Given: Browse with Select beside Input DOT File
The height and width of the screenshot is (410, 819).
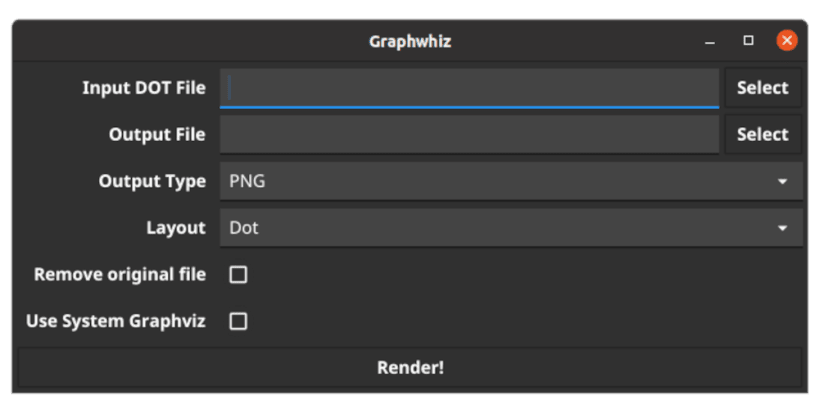Looking at the screenshot, I should tap(762, 88).
